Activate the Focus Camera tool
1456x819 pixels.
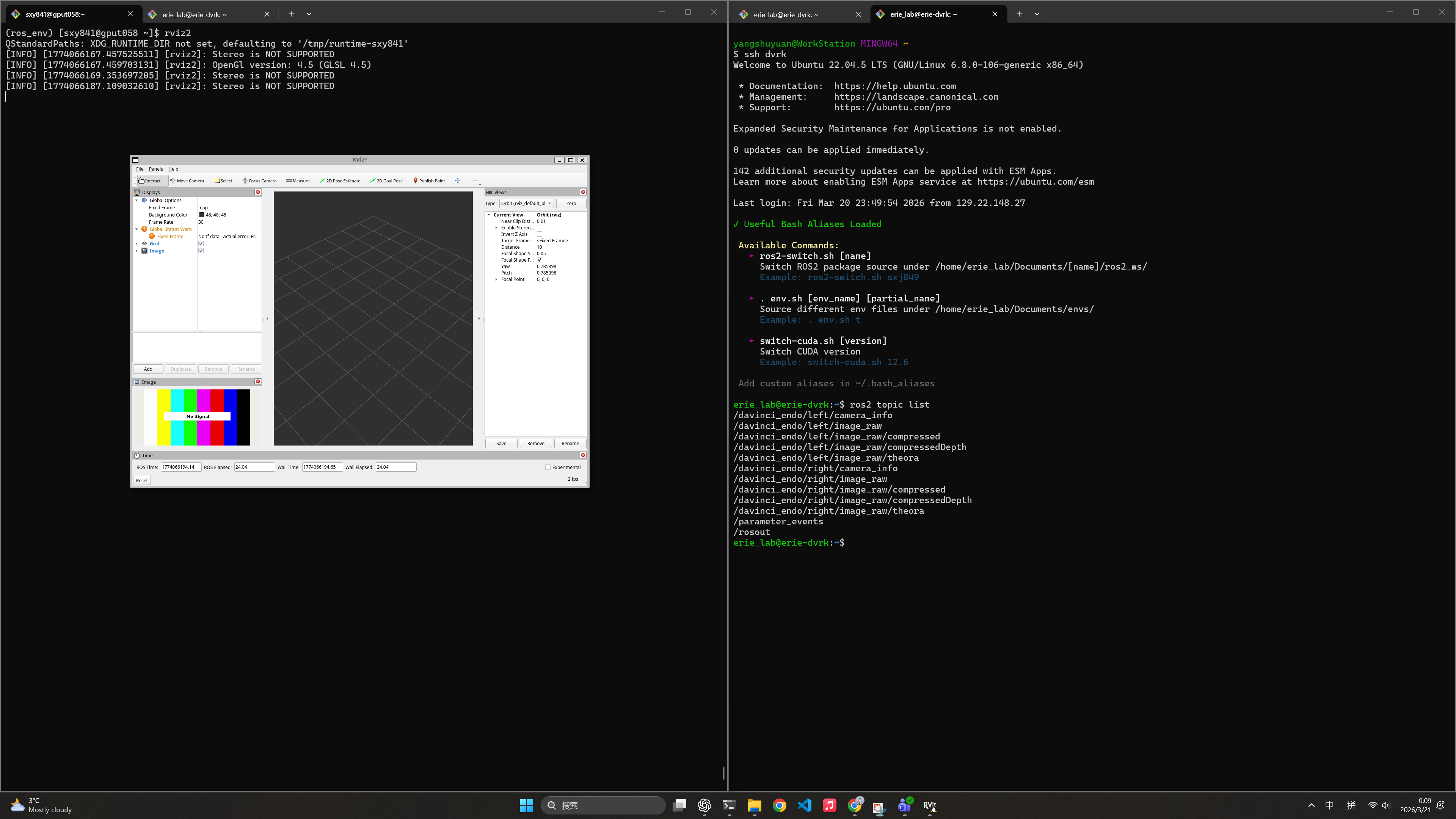[x=259, y=181]
